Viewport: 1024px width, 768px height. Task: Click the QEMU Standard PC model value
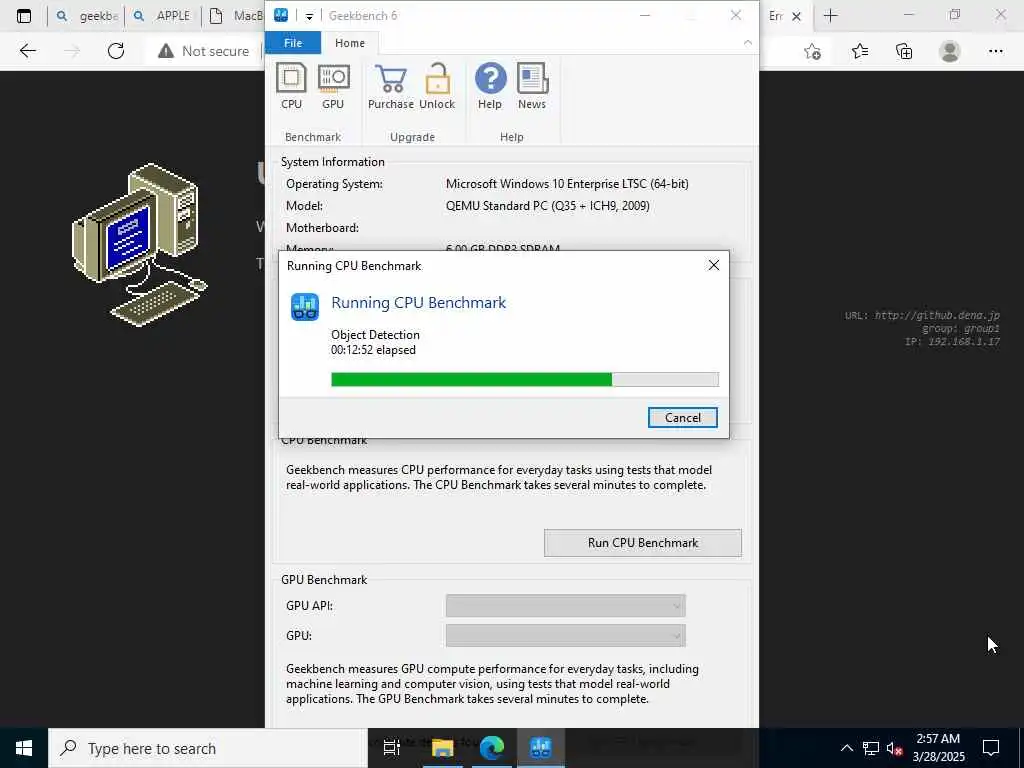547,206
